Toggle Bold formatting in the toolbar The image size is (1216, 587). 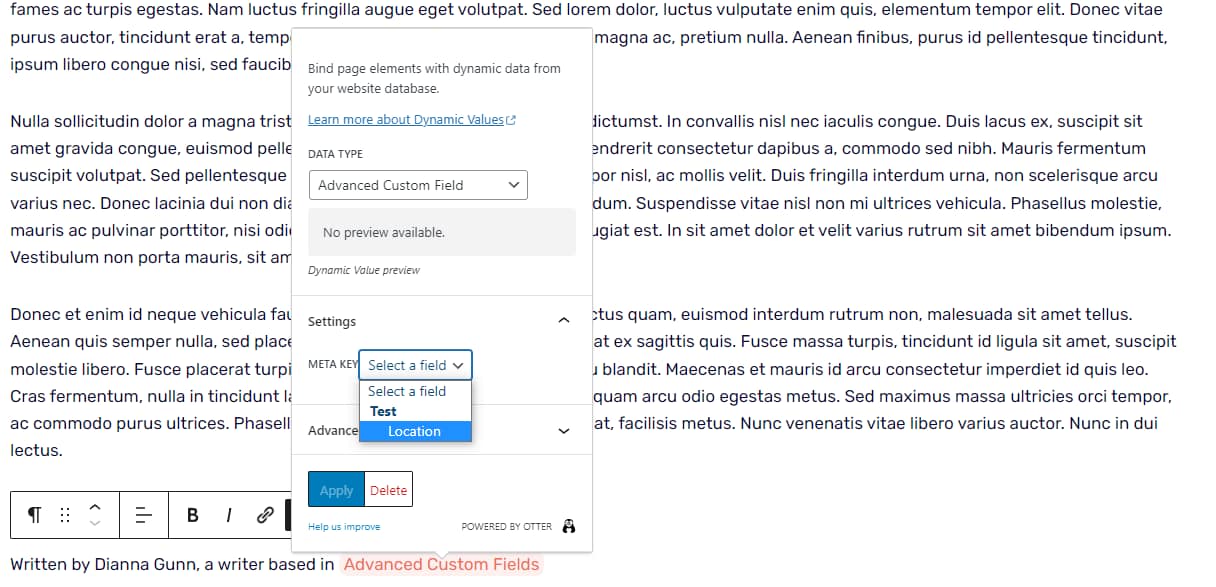pos(192,514)
